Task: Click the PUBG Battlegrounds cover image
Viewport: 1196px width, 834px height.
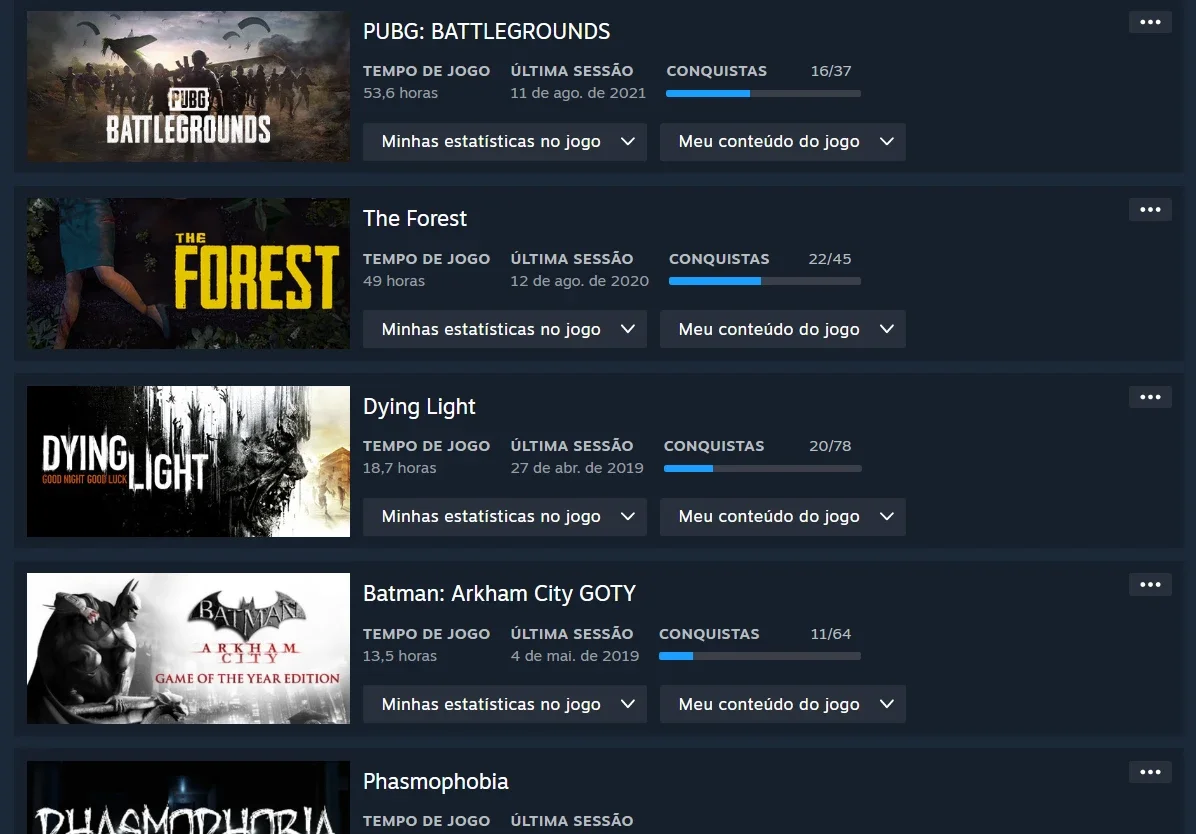Action: (x=188, y=86)
